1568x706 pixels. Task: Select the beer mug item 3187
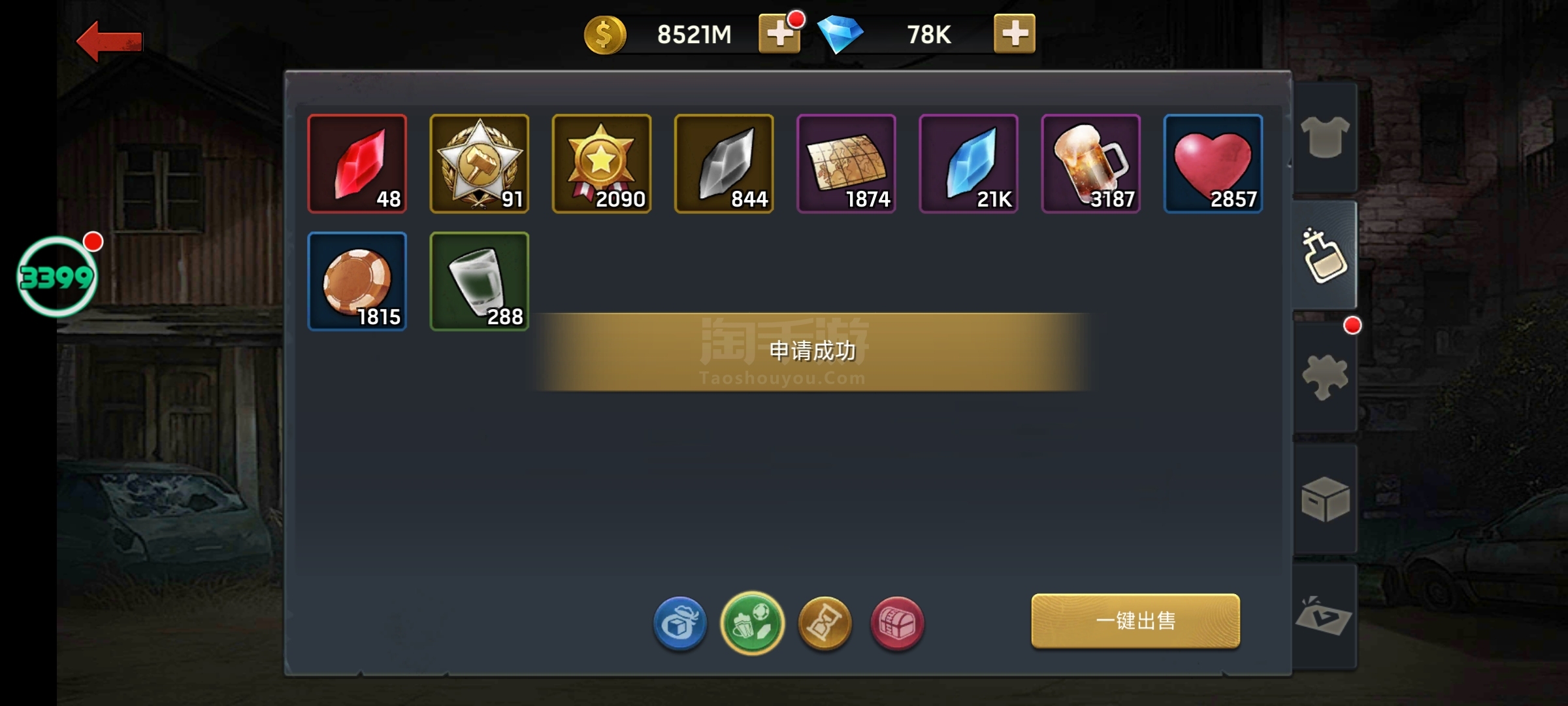[x=1091, y=163]
